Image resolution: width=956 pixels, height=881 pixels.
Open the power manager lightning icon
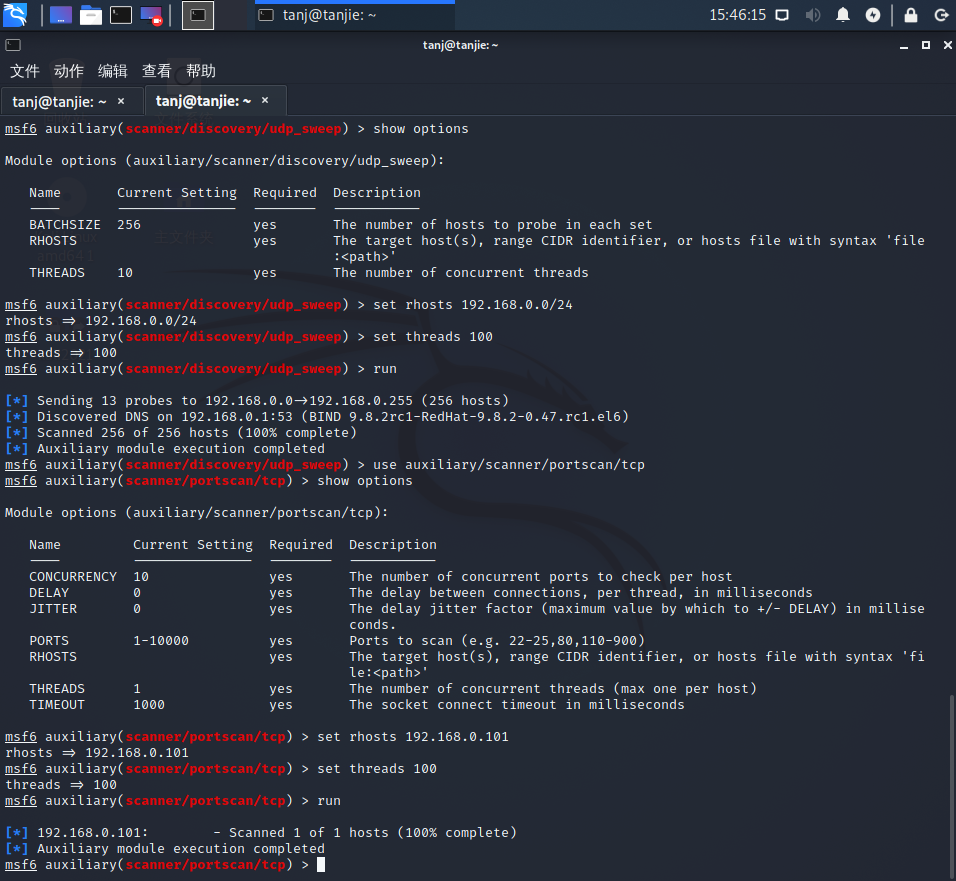coord(873,15)
